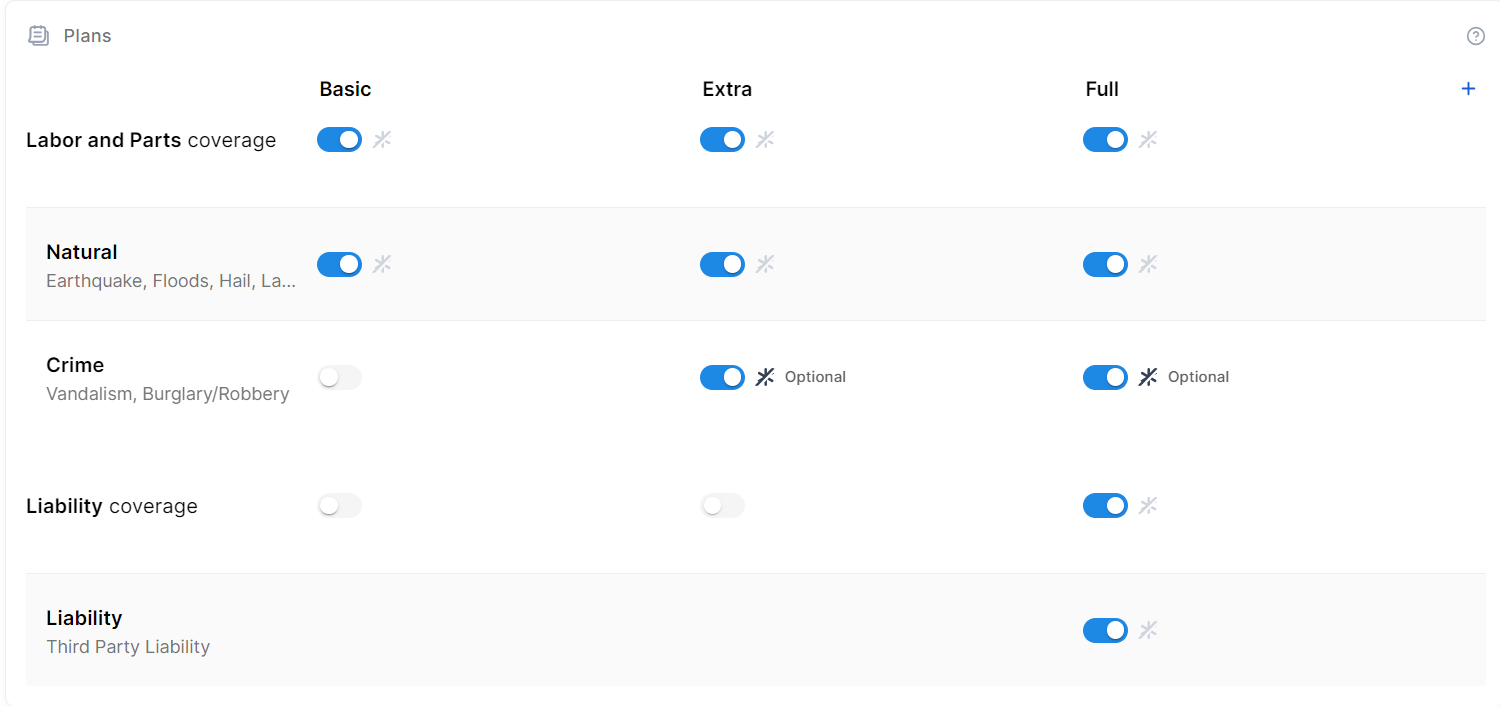Click magic wand icon for Crime in Full plan
This screenshot has height=706, width=1500.
(1148, 377)
